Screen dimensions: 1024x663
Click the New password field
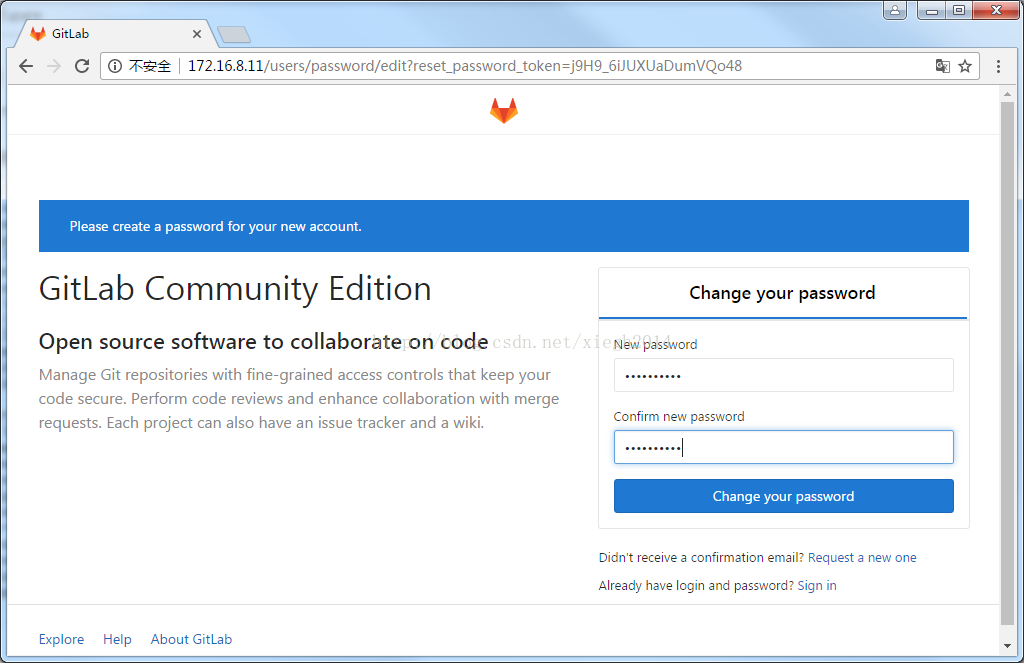tap(783, 376)
